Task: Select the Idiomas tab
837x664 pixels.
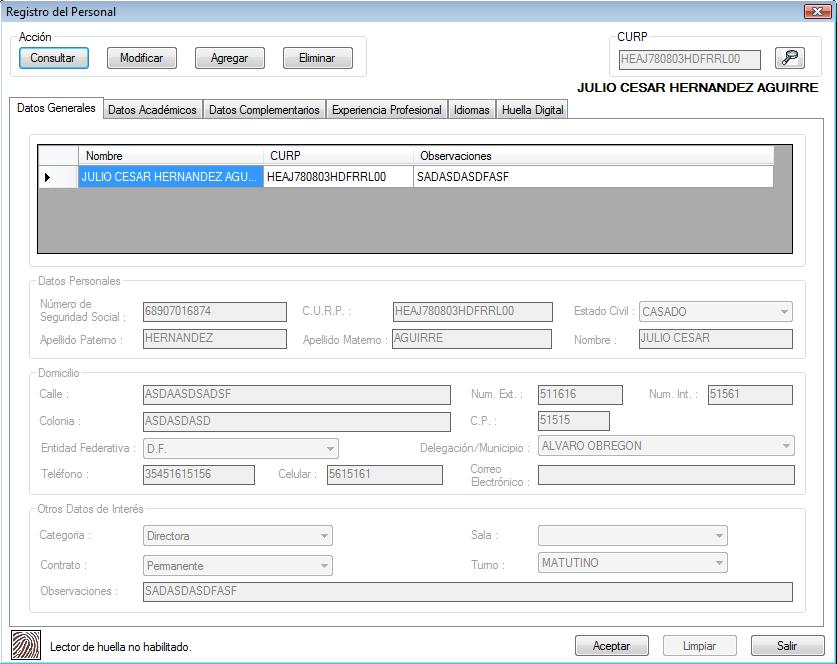Action: pos(472,110)
